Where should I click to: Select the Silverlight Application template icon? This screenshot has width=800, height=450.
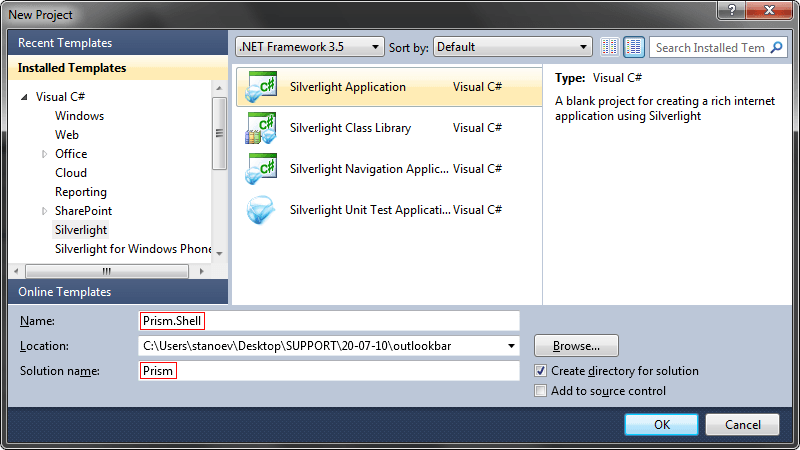[261, 87]
